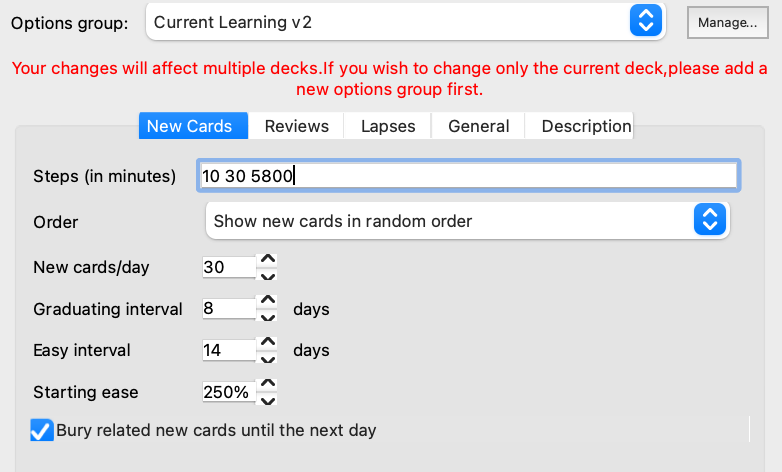Increment the Graduating interval value
The height and width of the screenshot is (472, 782).
click(267, 302)
